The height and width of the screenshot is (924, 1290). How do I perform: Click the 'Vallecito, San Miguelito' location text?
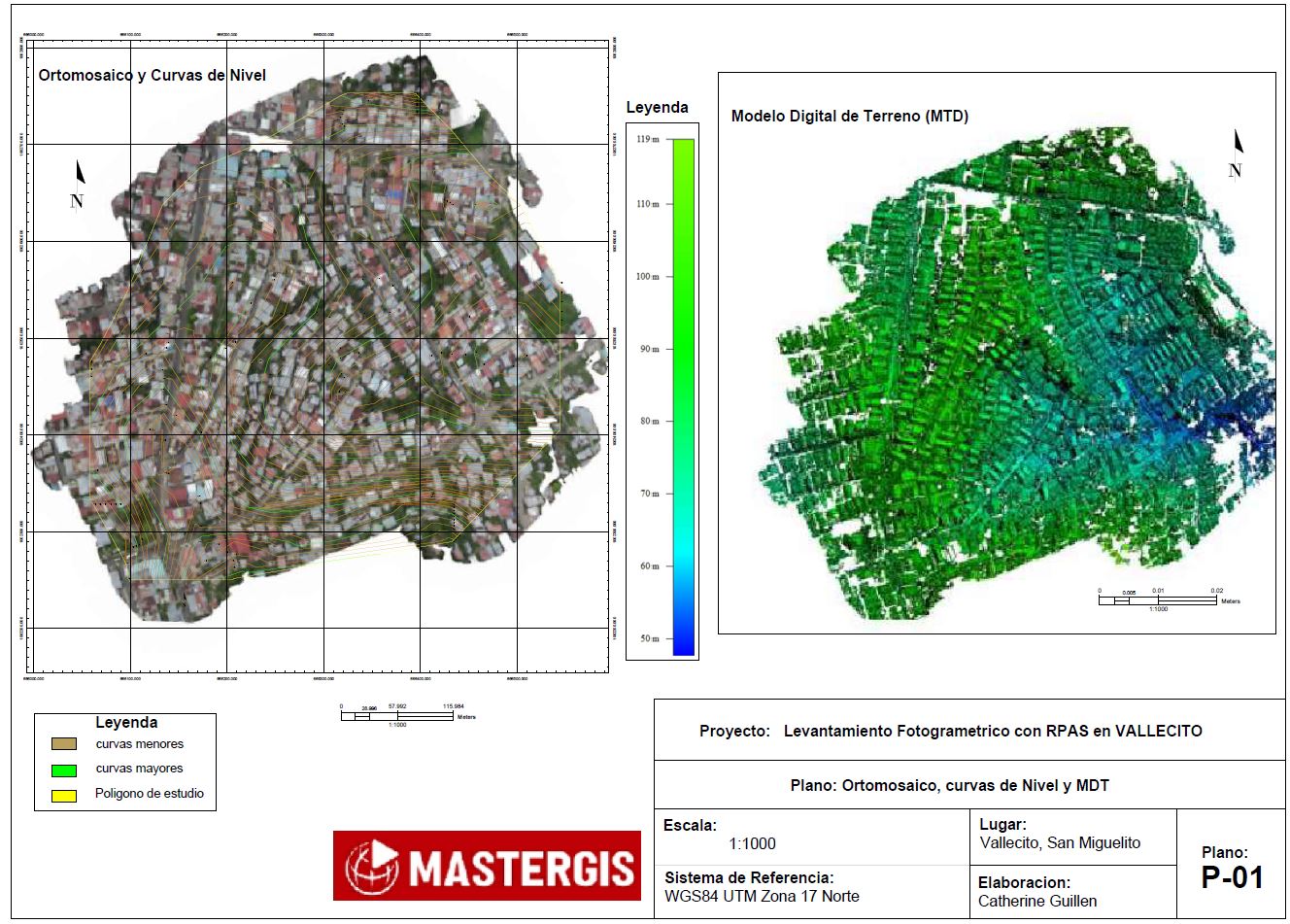coord(1059,842)
